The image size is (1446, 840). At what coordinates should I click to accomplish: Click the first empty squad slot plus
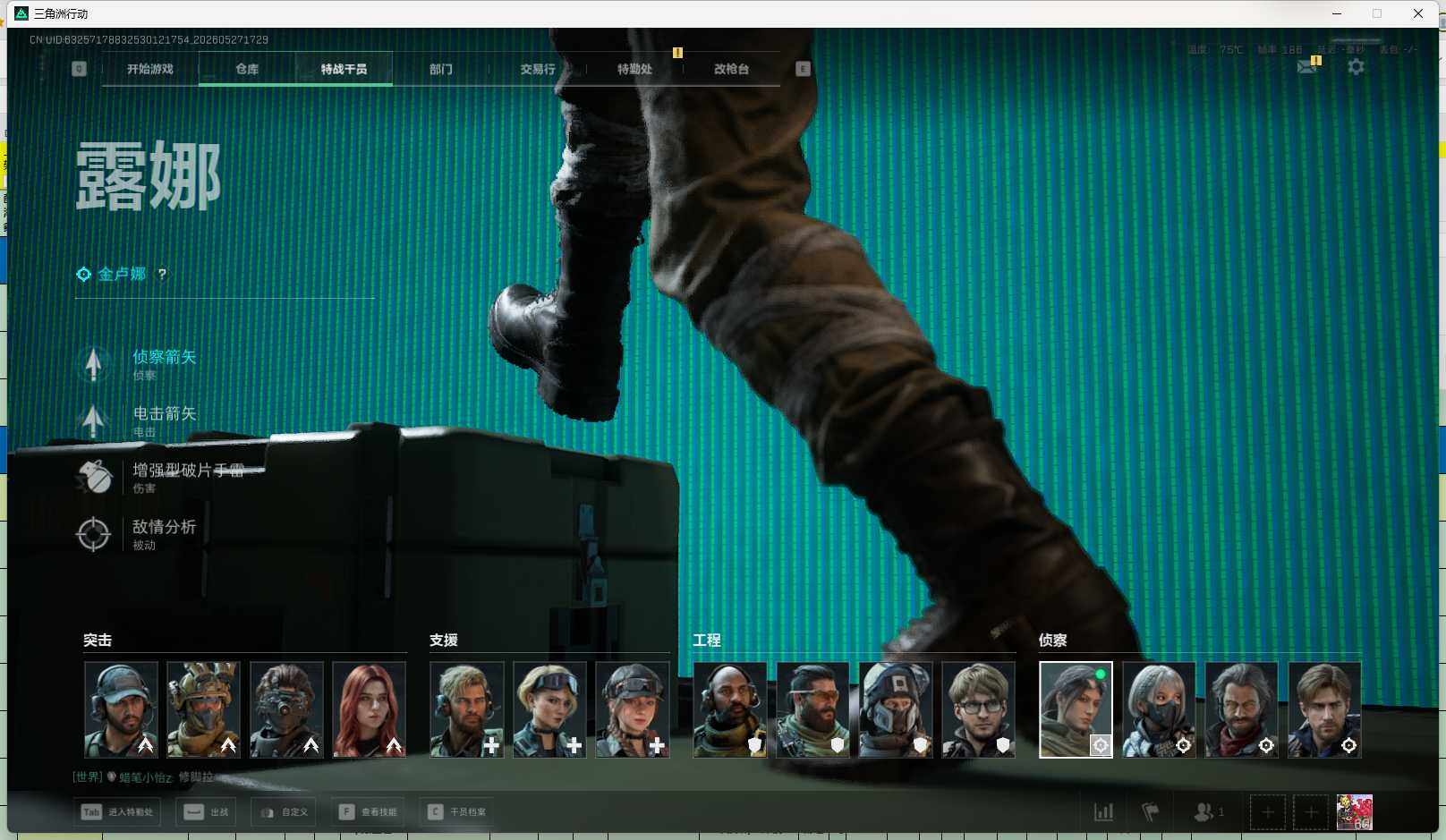click(x=1268, y=812)
